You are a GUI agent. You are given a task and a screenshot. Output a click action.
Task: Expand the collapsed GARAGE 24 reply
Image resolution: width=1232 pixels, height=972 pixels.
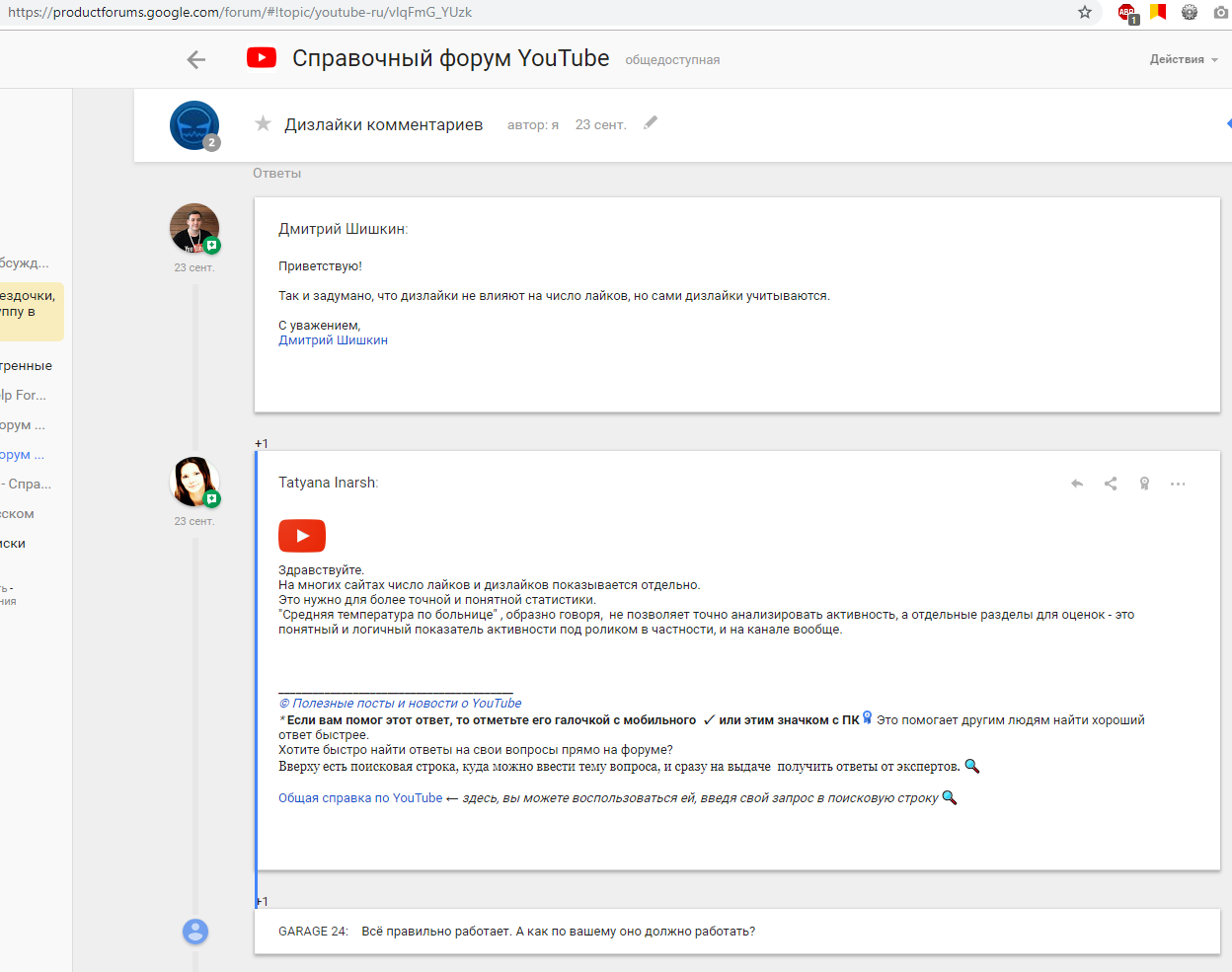pos(737,932)
